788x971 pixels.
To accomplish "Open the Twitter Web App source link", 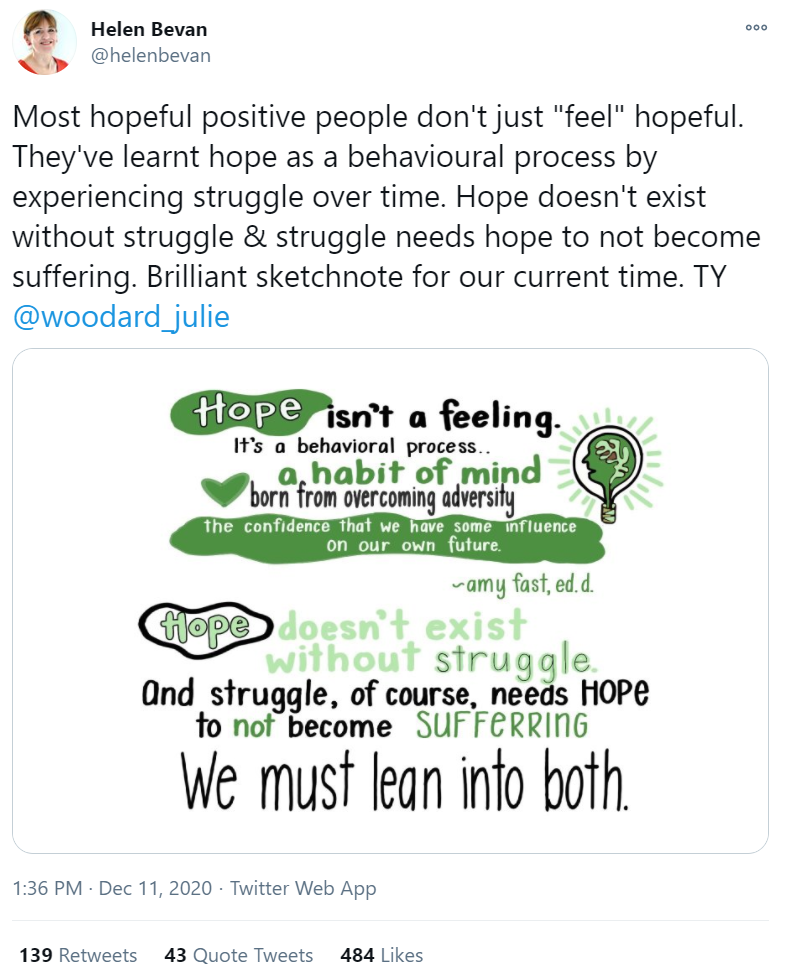I will (303, 888).
